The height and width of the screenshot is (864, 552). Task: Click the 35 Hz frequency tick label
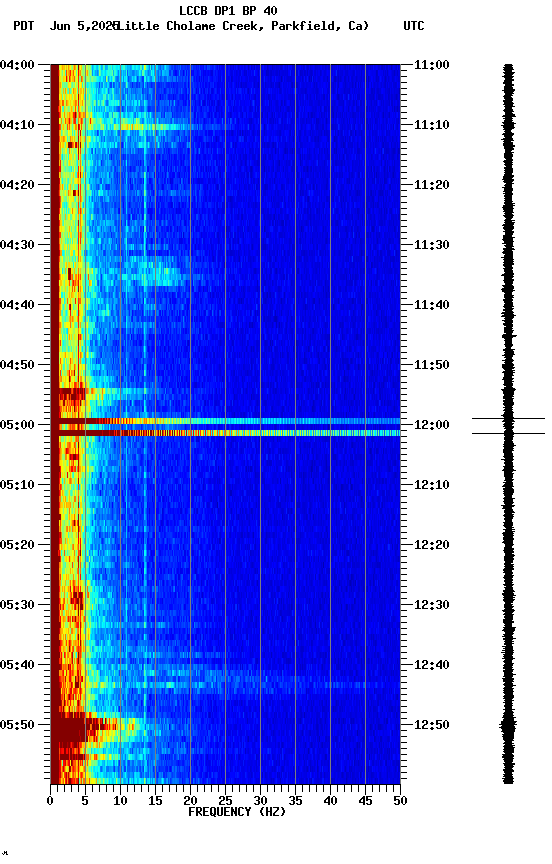pos(295,801)
